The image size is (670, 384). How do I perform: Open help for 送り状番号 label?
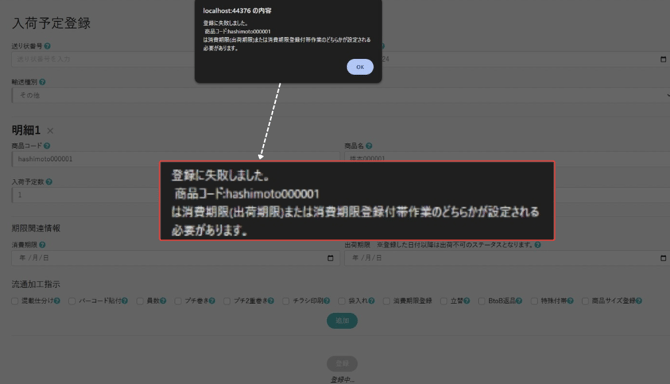click(x=47, y=46)
